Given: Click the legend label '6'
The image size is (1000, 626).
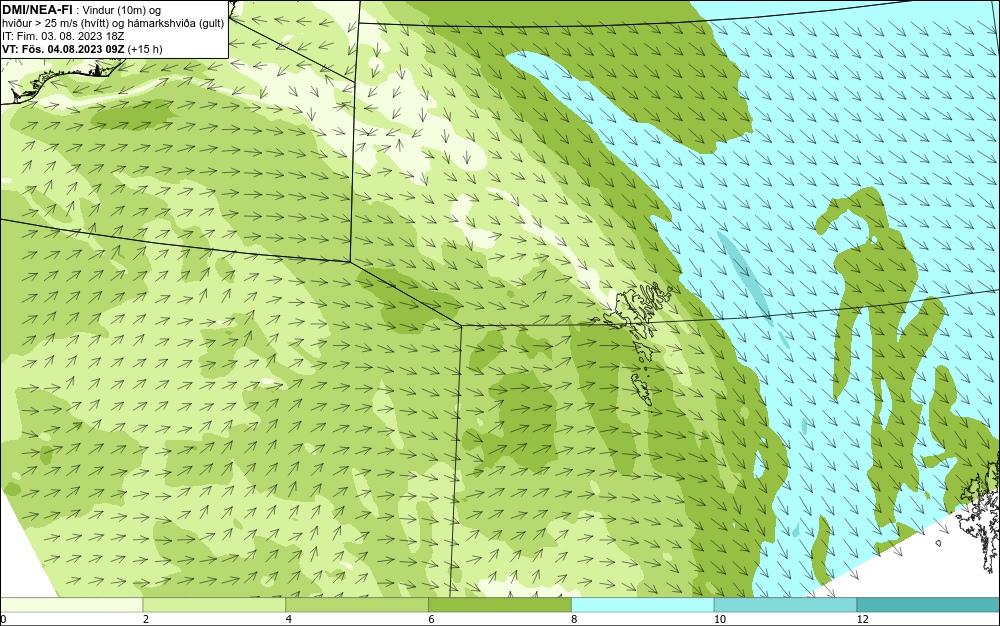Looking at the screenshot, I should coord(431,619).
